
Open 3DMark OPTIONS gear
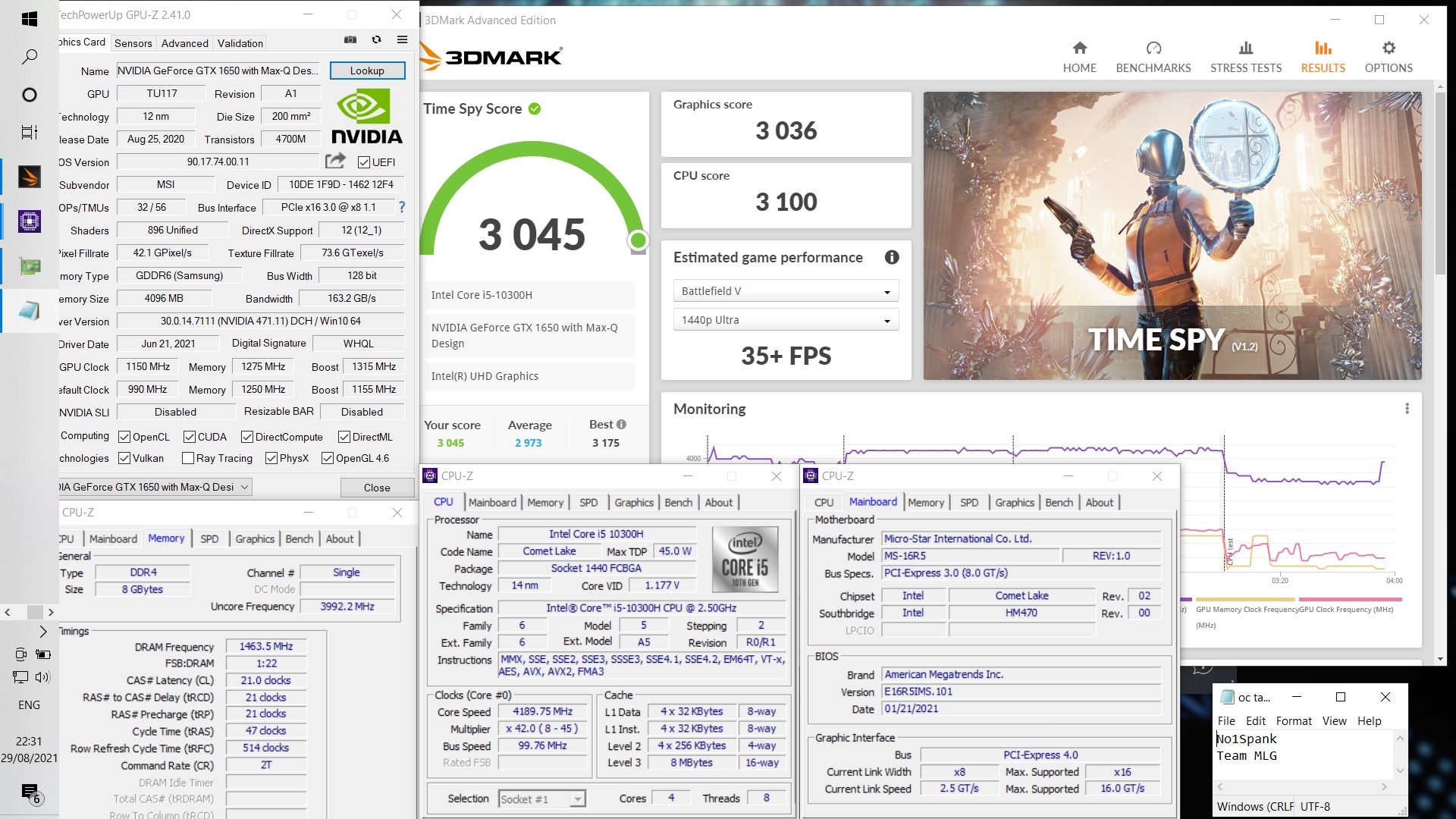[1389, 58]
